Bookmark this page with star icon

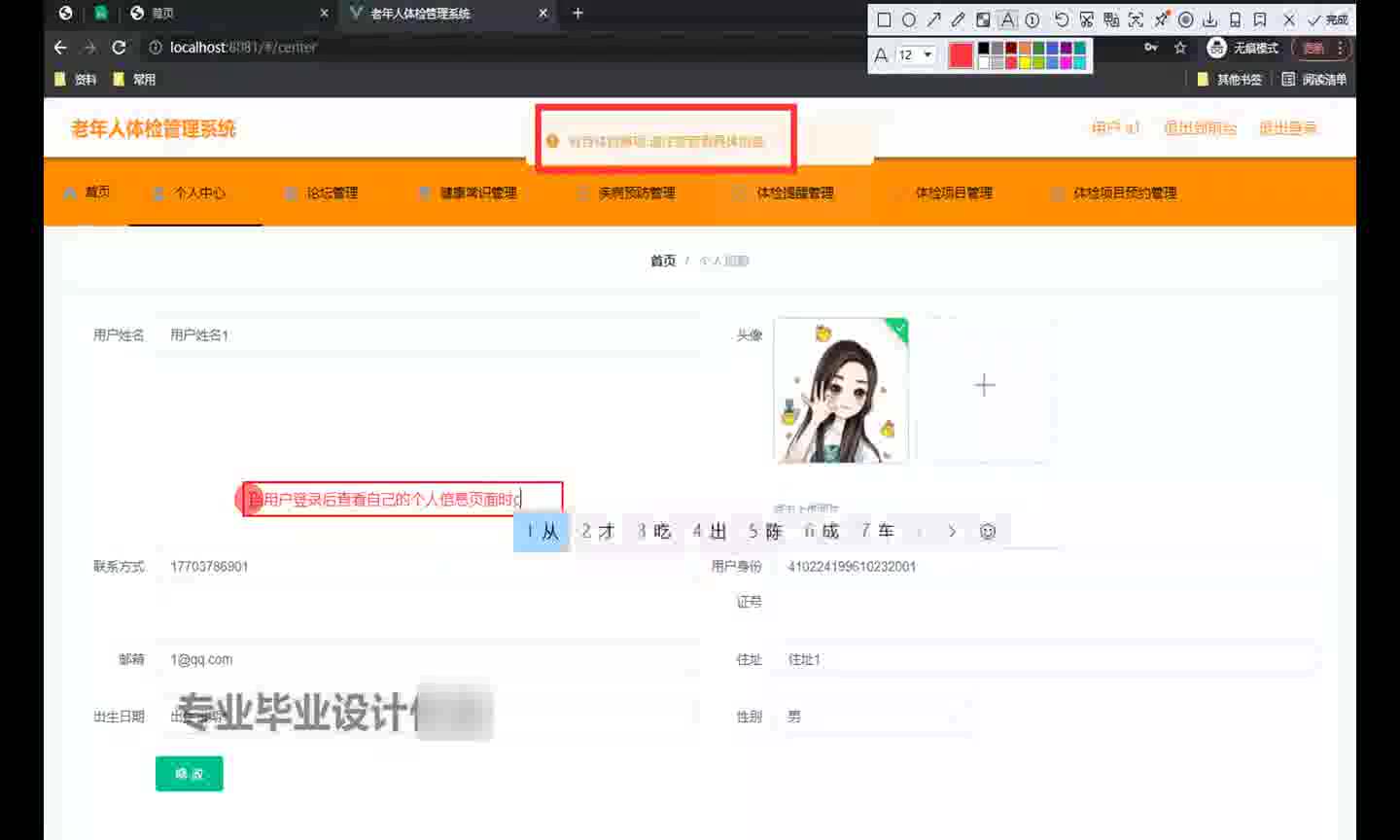[x=1180, y=47]
